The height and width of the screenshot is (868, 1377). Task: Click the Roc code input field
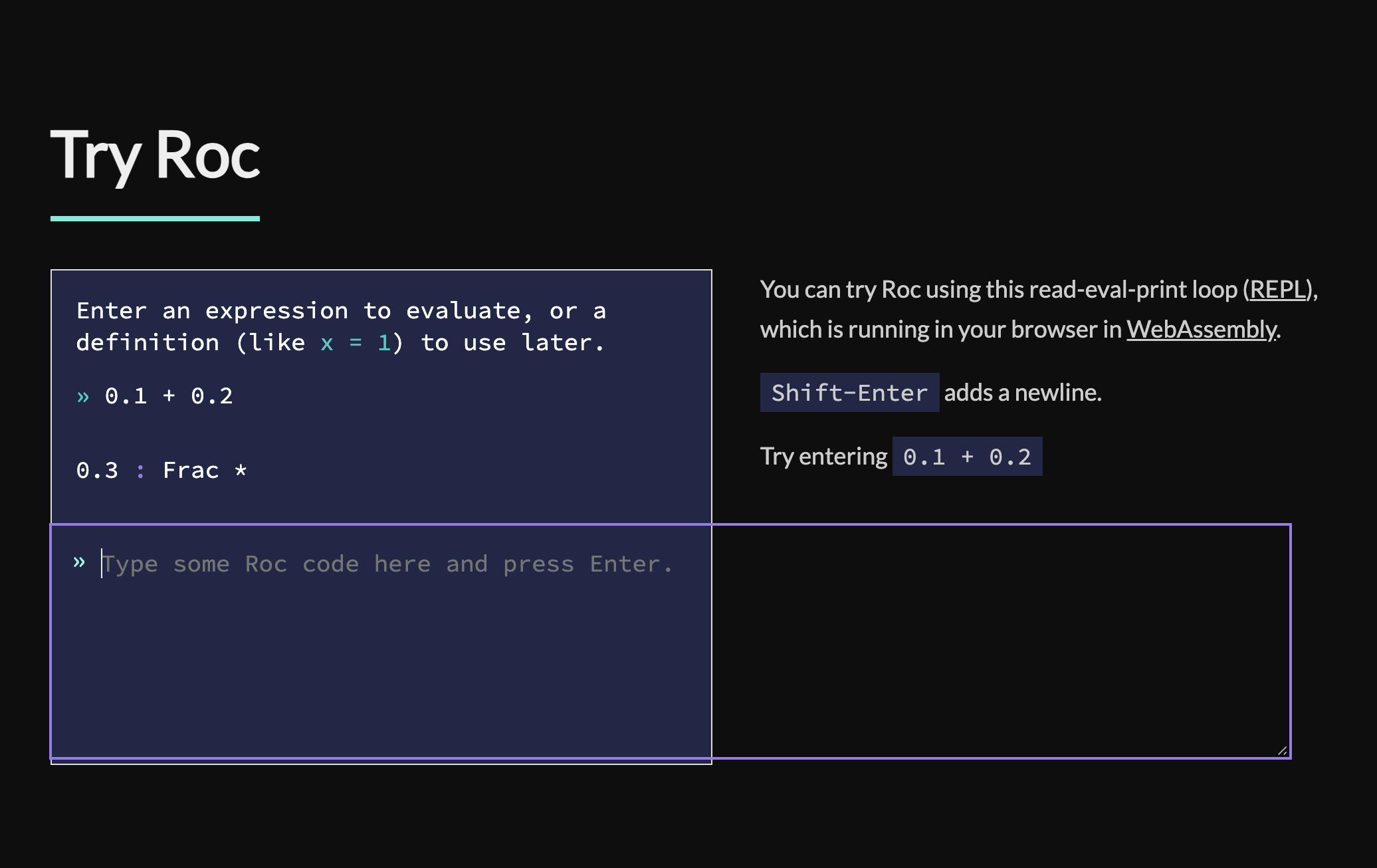coord(671,641)
